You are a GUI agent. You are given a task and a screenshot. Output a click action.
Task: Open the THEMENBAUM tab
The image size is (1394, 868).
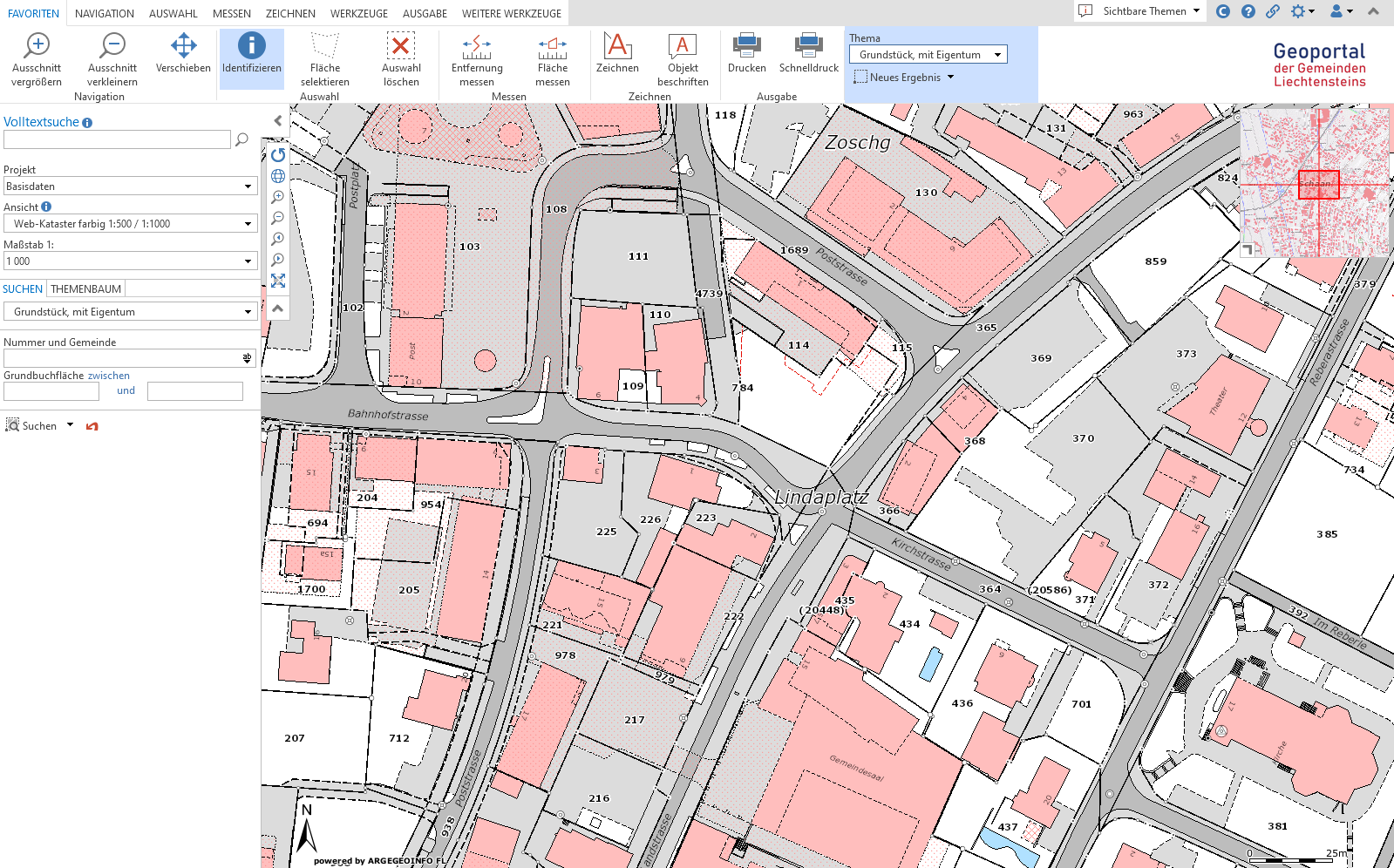coord(85,288)
